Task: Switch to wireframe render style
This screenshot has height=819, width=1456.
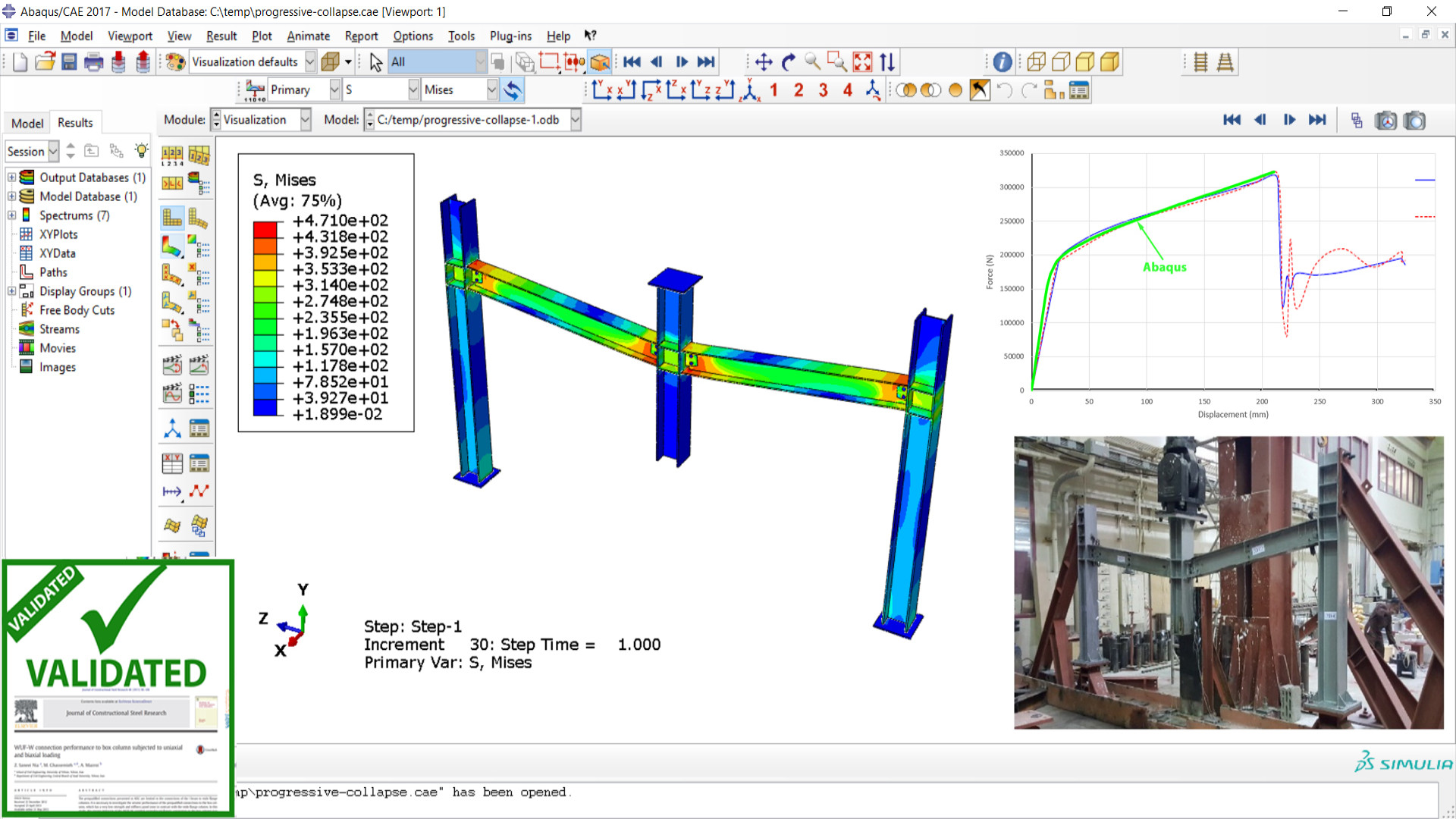Action: 1037,62
